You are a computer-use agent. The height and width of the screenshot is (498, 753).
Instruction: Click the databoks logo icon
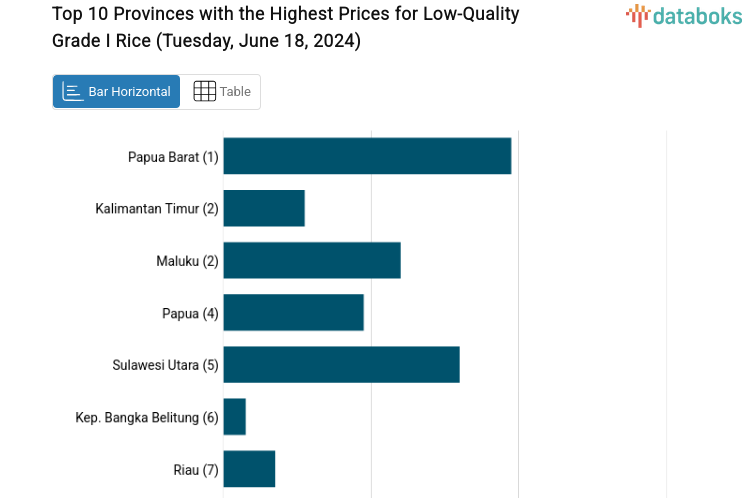point(638,15)
